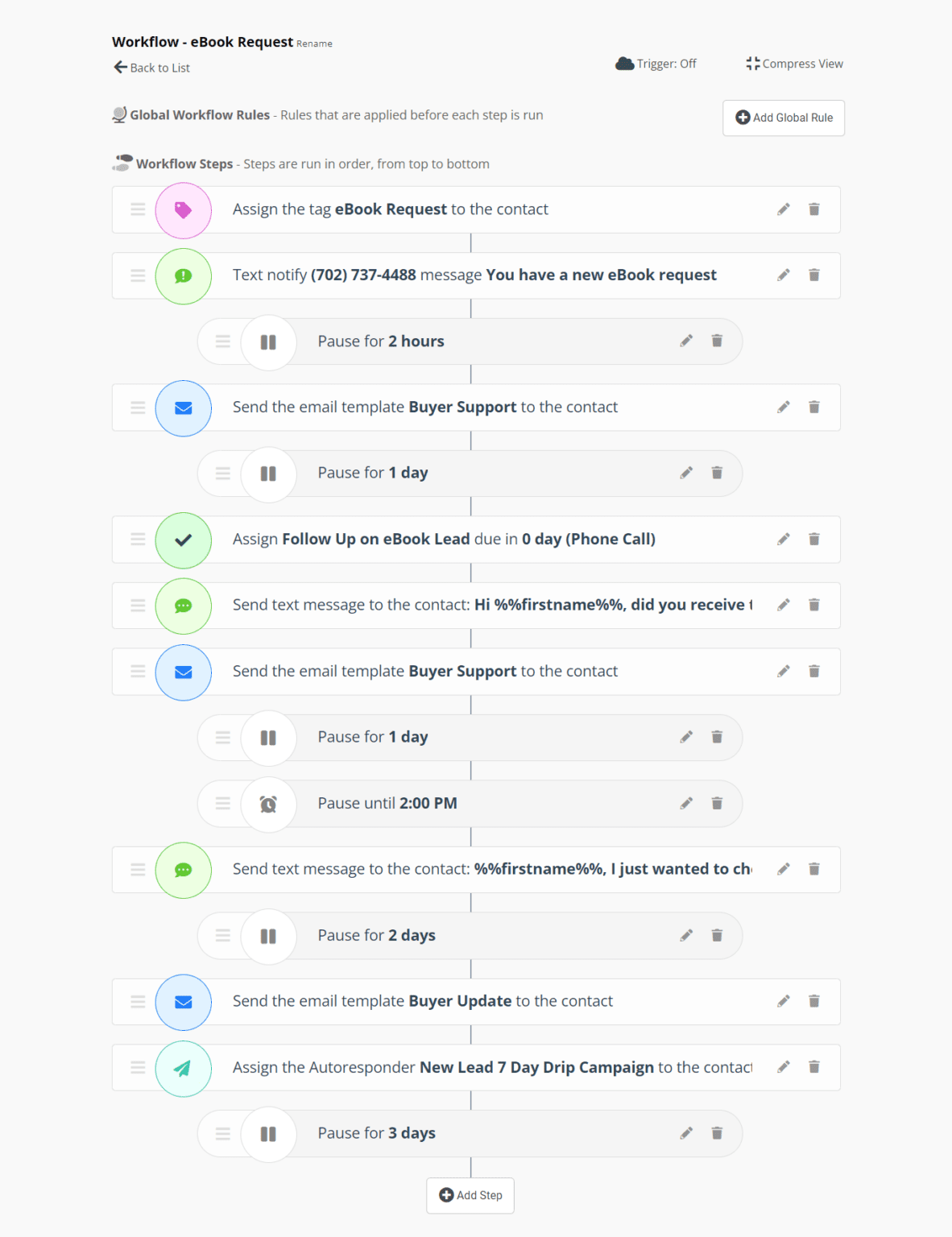Click the paper plane Autoresponder step icon
The height and width of the screenshot is (1237, 952).
point(184,1069)
